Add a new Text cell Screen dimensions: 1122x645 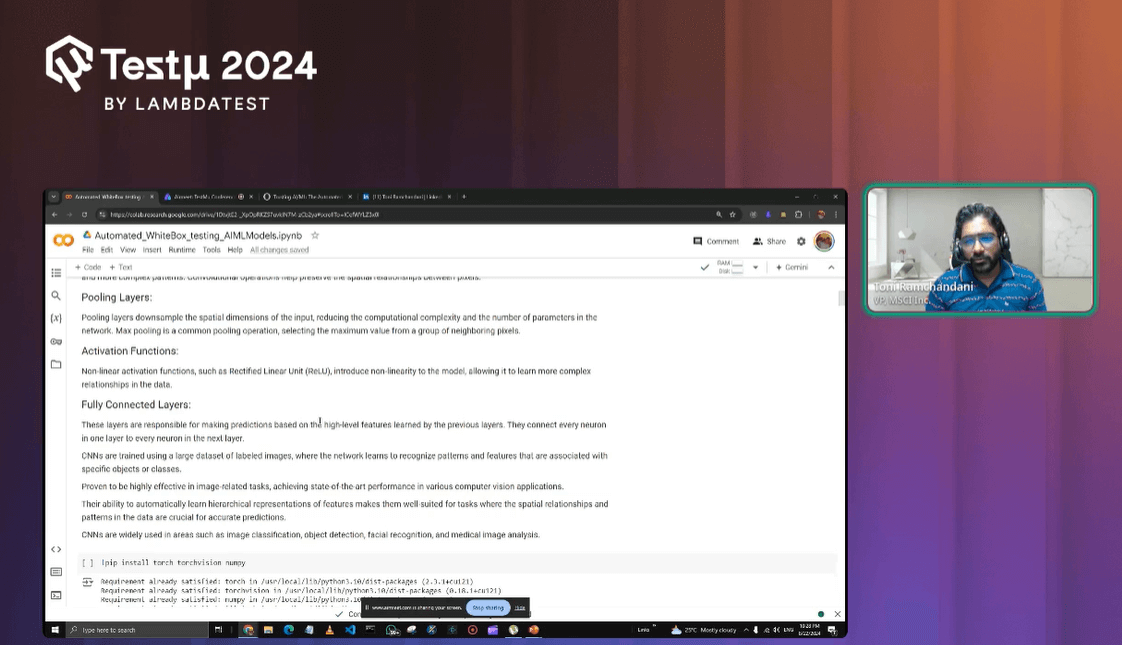coord(121,267)
